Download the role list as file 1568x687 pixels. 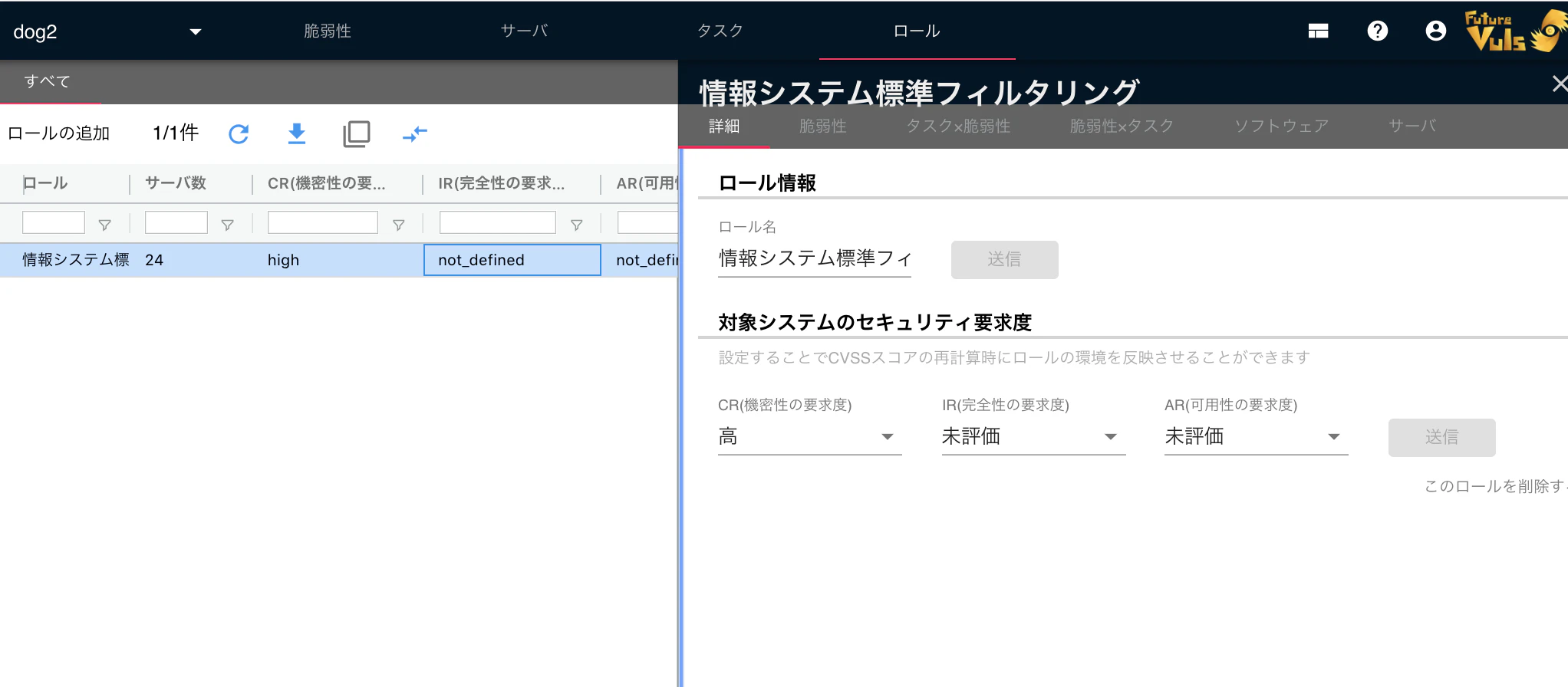click(x=297, y=134)
